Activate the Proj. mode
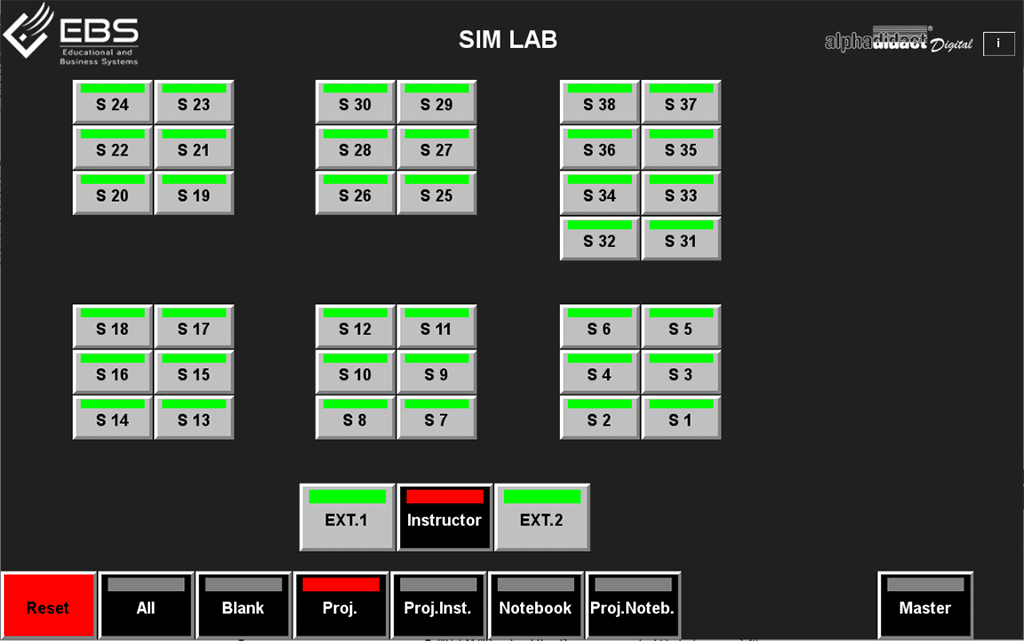 coord(340,607)
